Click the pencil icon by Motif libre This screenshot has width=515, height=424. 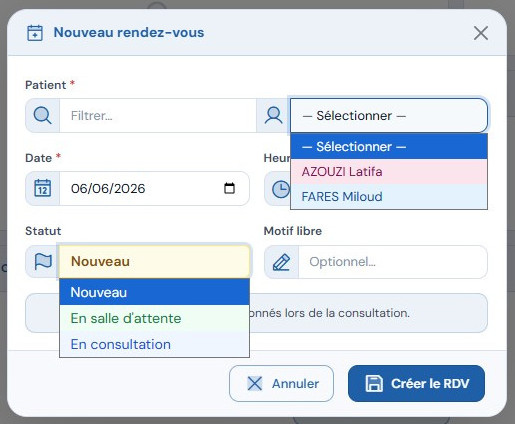click(x=281, y=262)
